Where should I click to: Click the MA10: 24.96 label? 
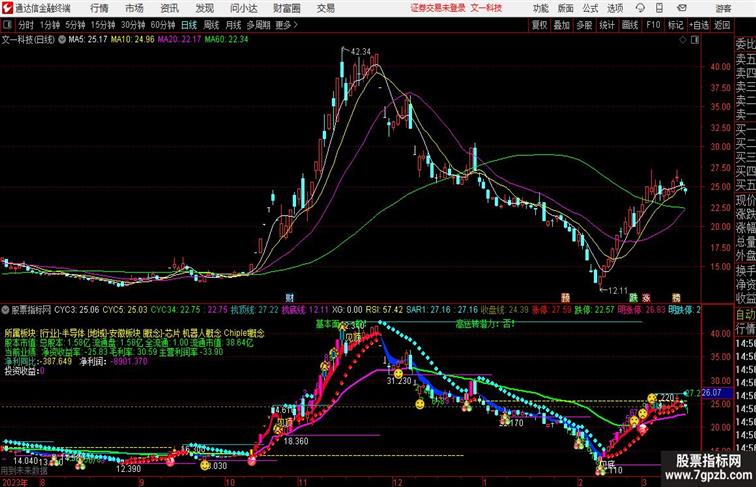[133, 40]
